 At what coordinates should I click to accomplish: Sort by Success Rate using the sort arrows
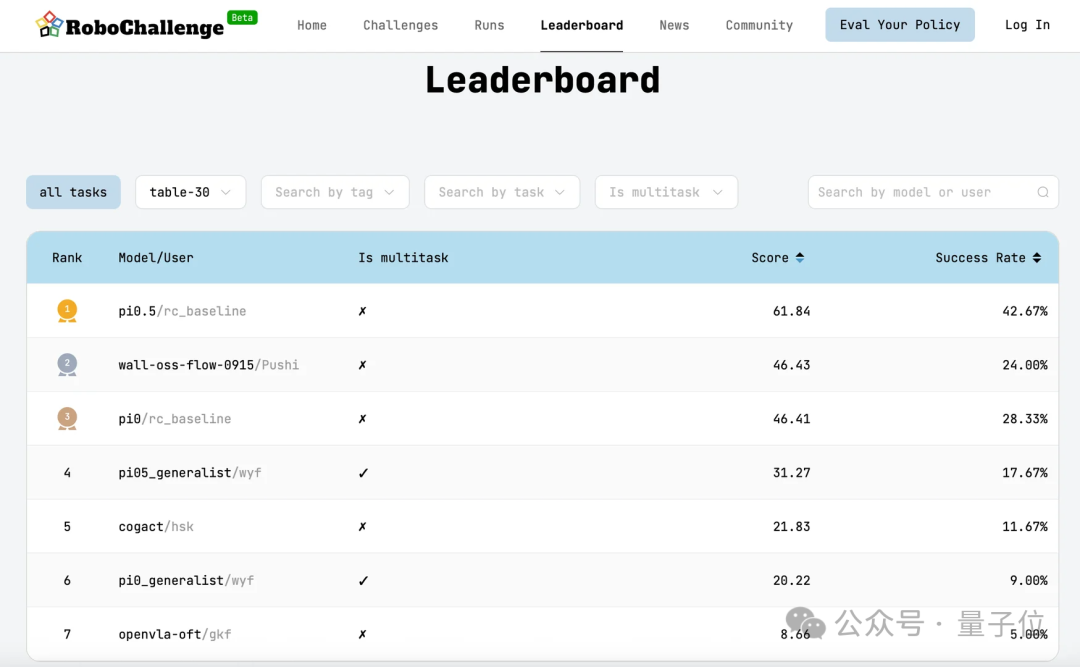tap(1037, 258)
